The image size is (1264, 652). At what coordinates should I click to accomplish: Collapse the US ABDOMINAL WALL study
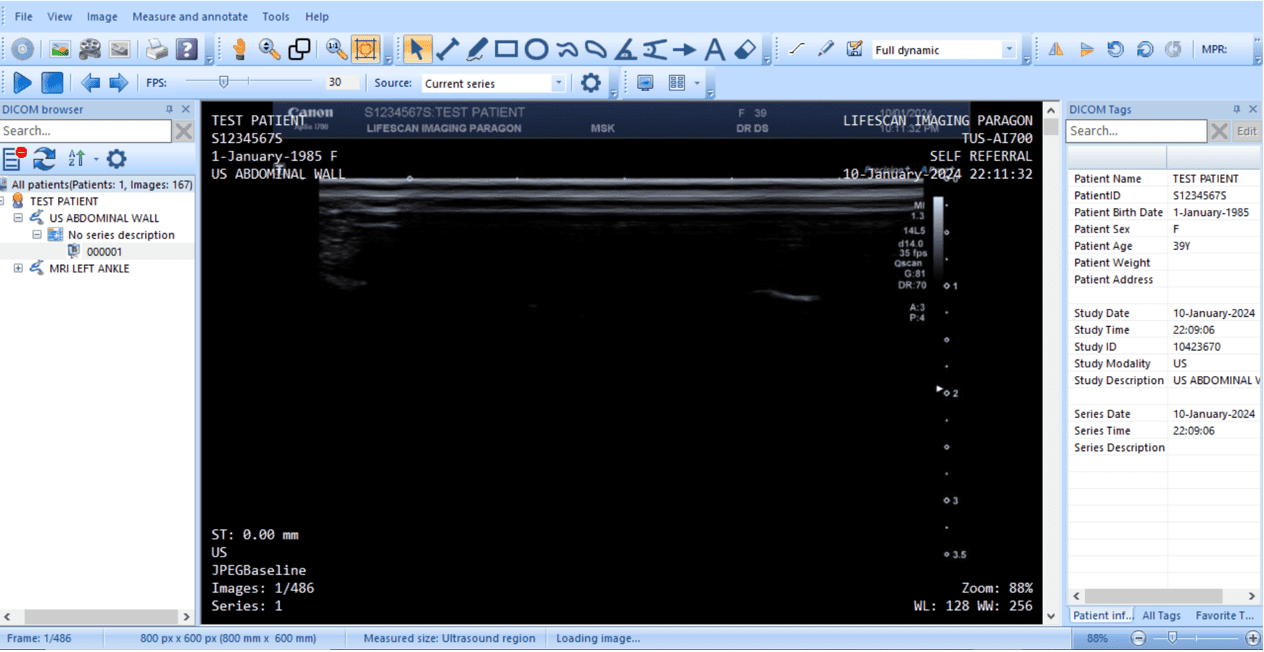point(18,218)
